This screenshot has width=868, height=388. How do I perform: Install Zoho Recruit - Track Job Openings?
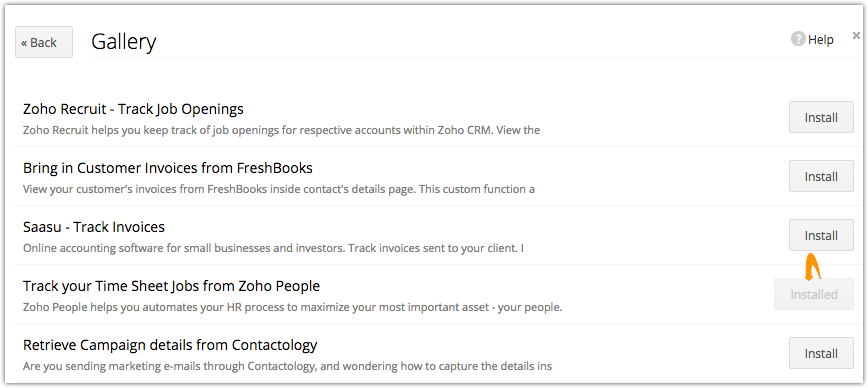(x=821, y=117)
